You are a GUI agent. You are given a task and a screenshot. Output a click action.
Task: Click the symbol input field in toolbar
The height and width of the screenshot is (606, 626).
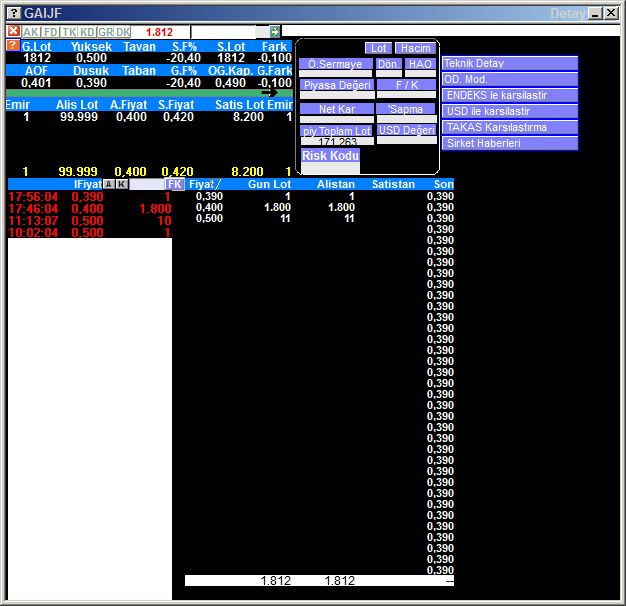pyautogui.click(x=228, y=32)
